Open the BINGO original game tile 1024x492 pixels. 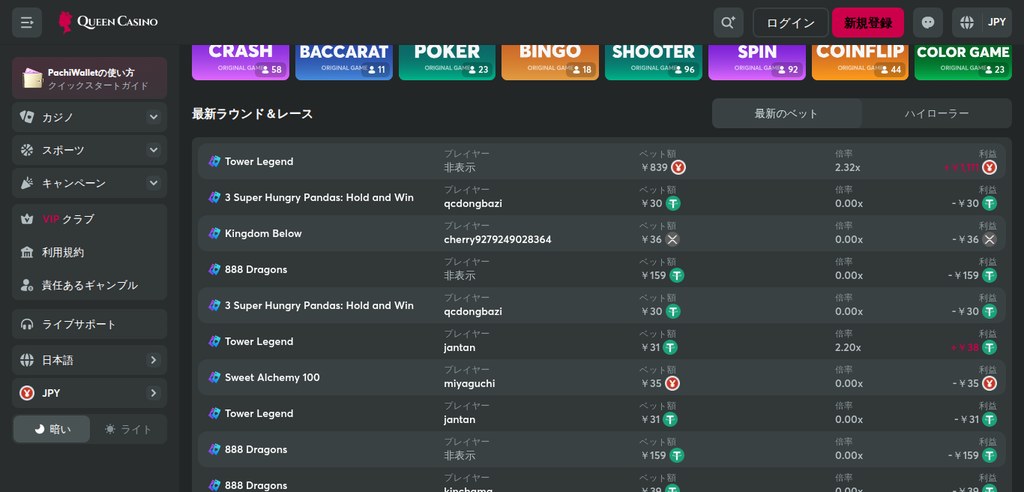[x=550, y=62]
